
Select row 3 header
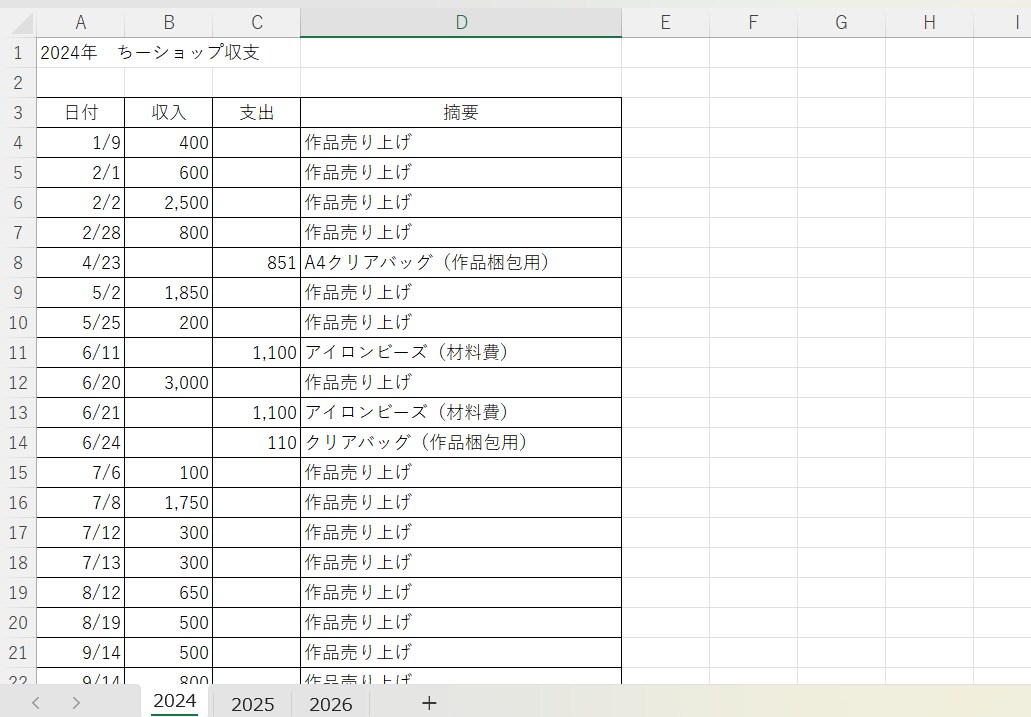pos(18,112)
